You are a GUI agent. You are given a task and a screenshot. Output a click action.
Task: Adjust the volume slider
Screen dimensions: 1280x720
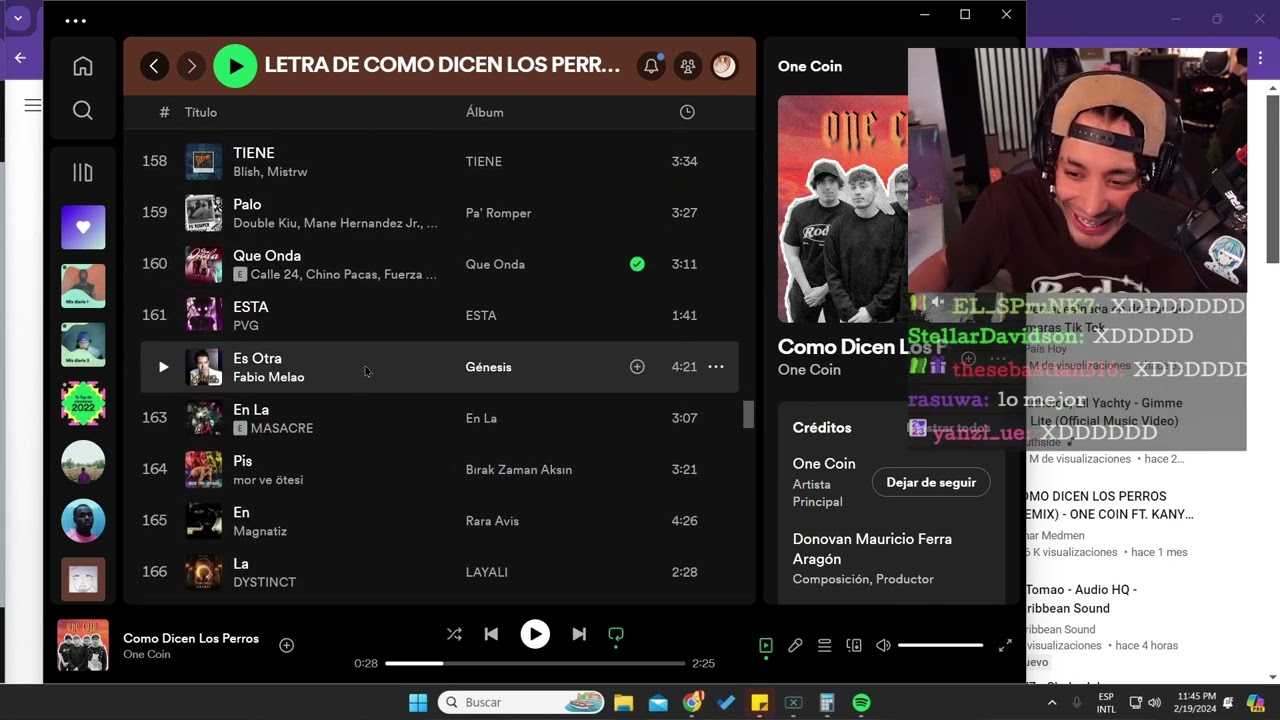pos(940,646)
